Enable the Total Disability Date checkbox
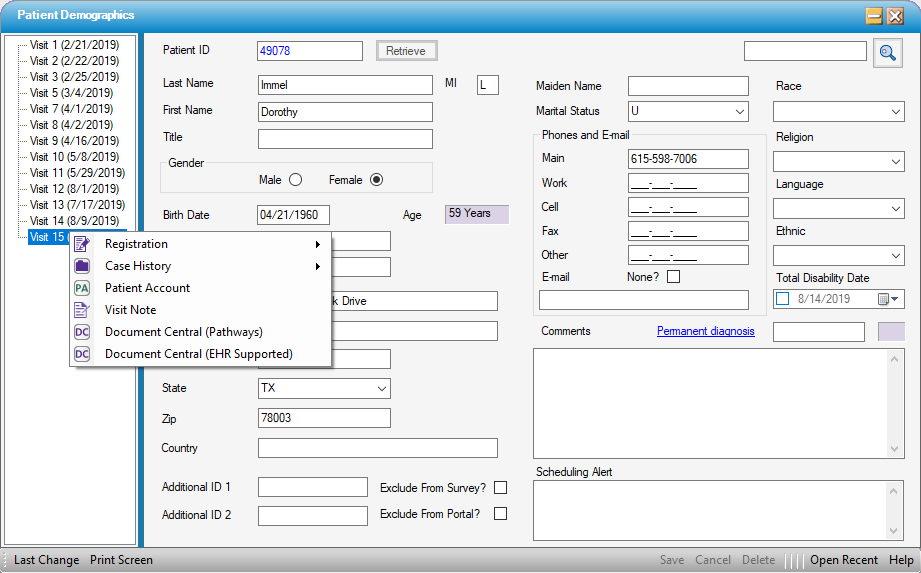The image size is (921, 573). [783, 299]
